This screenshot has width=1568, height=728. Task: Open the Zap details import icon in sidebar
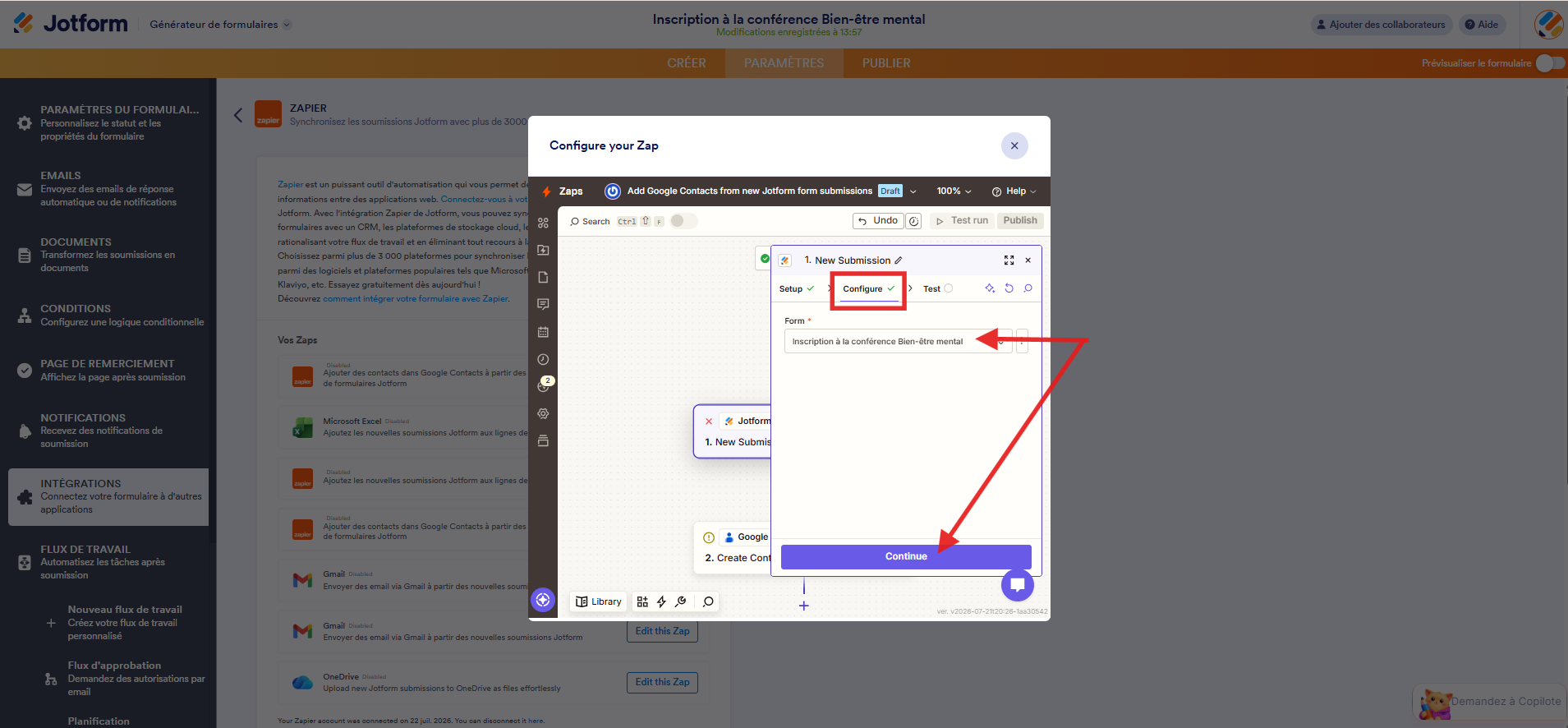click(543, 250)
